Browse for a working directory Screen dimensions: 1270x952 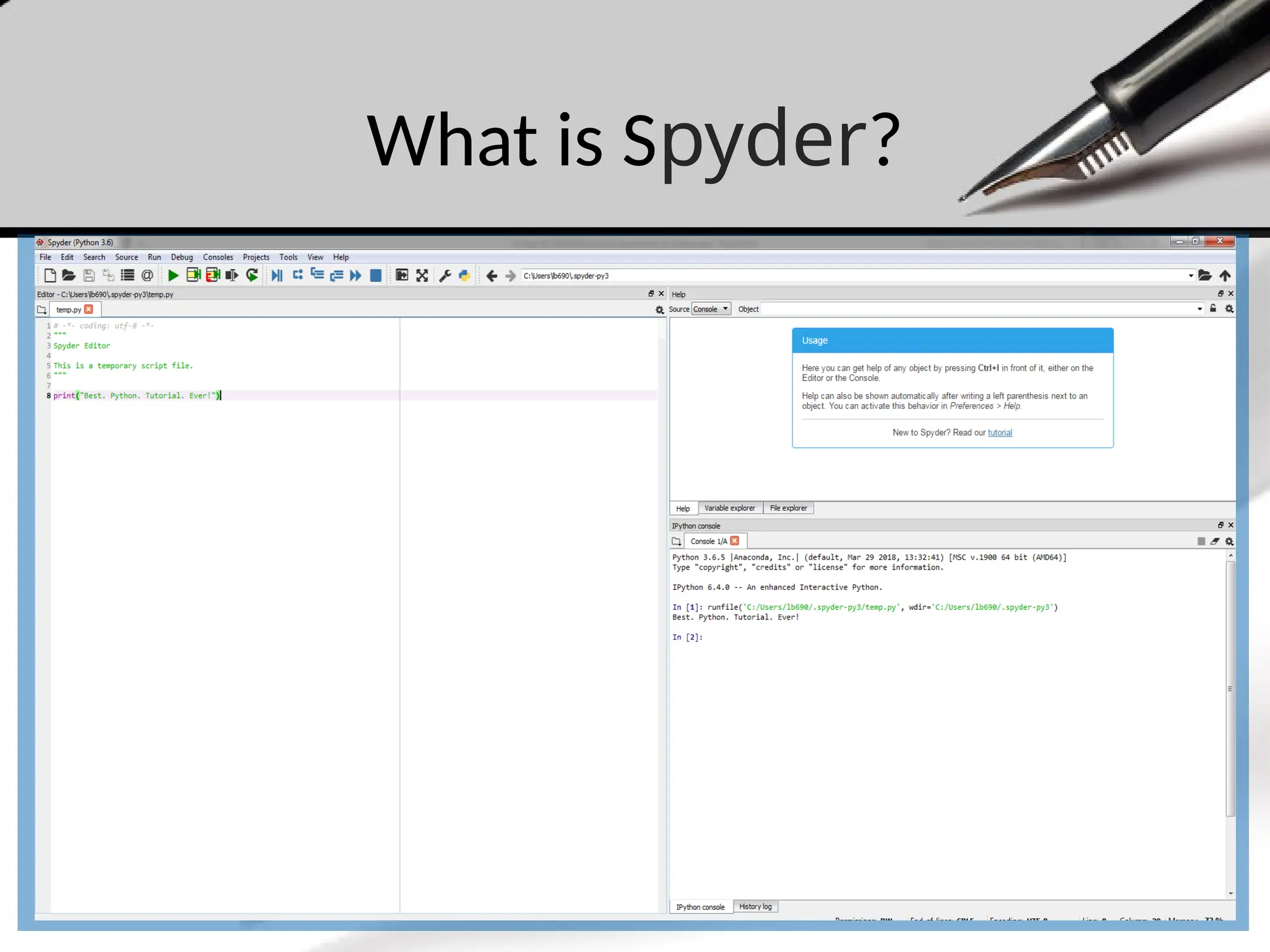[x=1205, y=275]
